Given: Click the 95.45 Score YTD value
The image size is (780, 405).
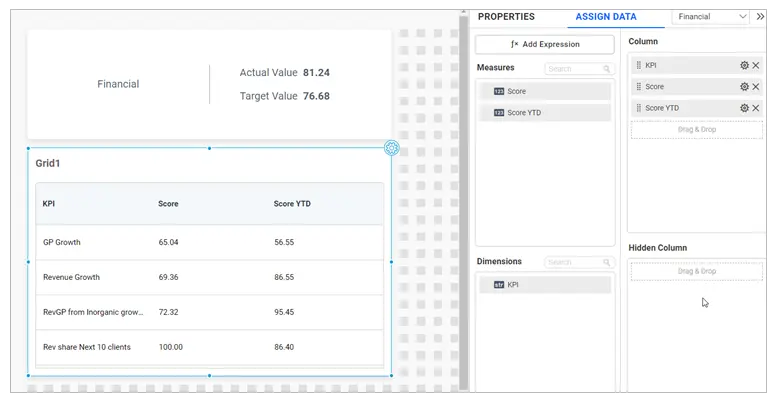Looking at the screenshot, I should (x=284, y=312).
